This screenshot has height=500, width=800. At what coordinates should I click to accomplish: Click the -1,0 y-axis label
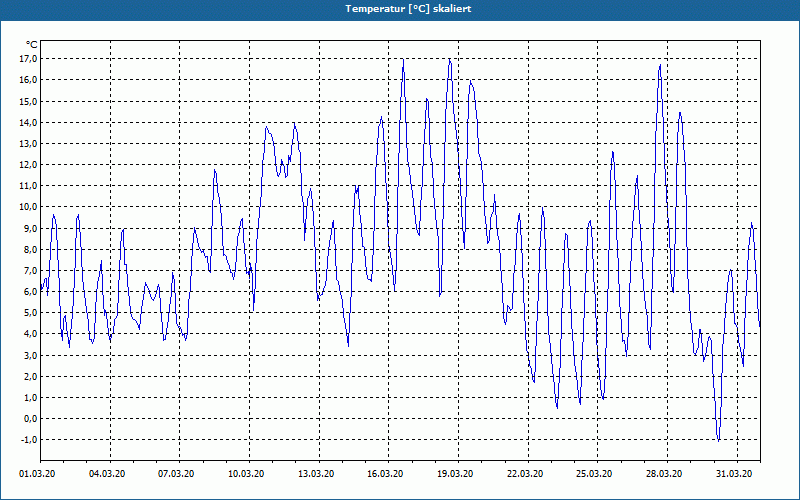tap(30, 440)
